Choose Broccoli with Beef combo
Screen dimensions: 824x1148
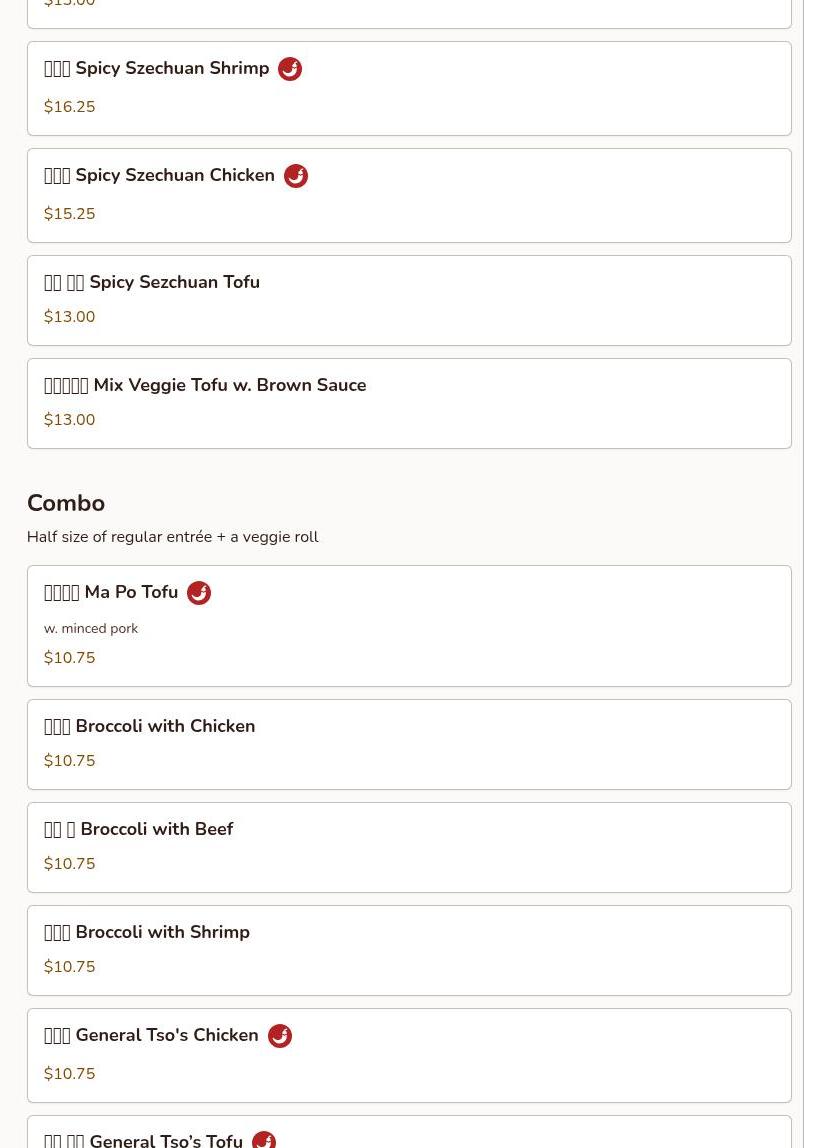point(408,847)
